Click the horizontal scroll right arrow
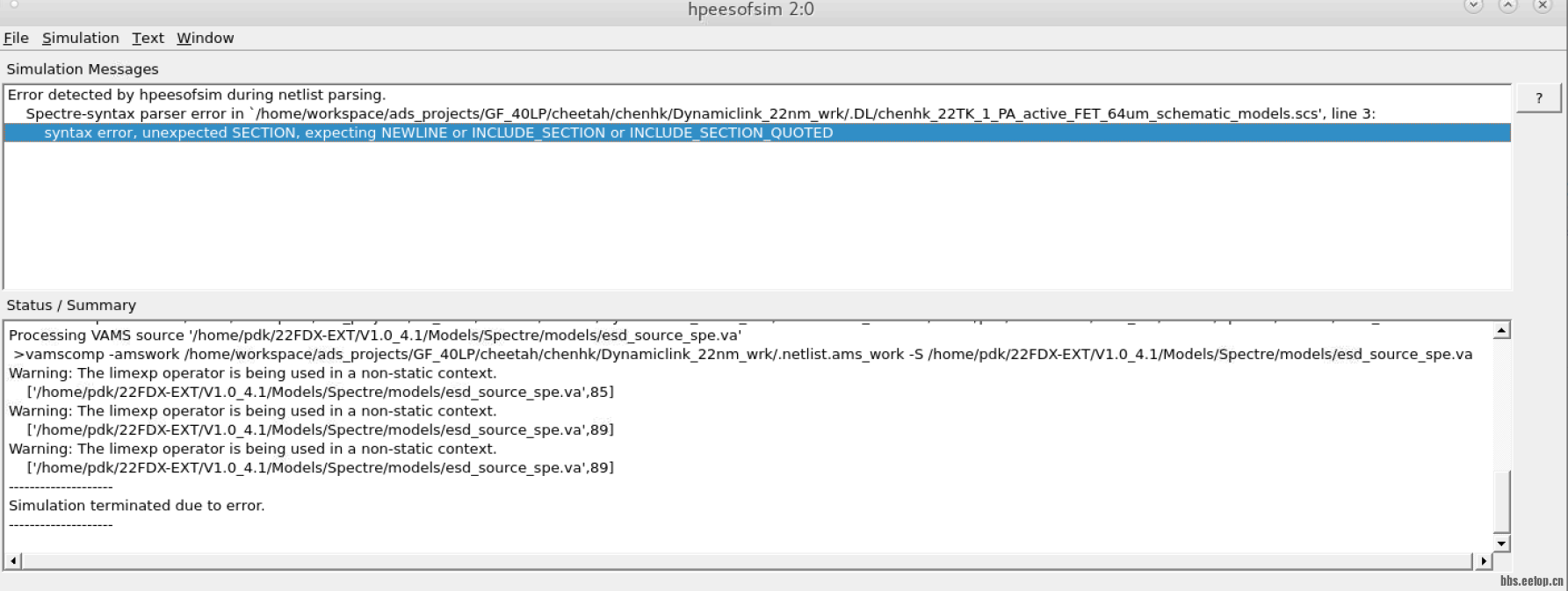This screenshot has width=1568, height=591. [x=1484, y=560]
